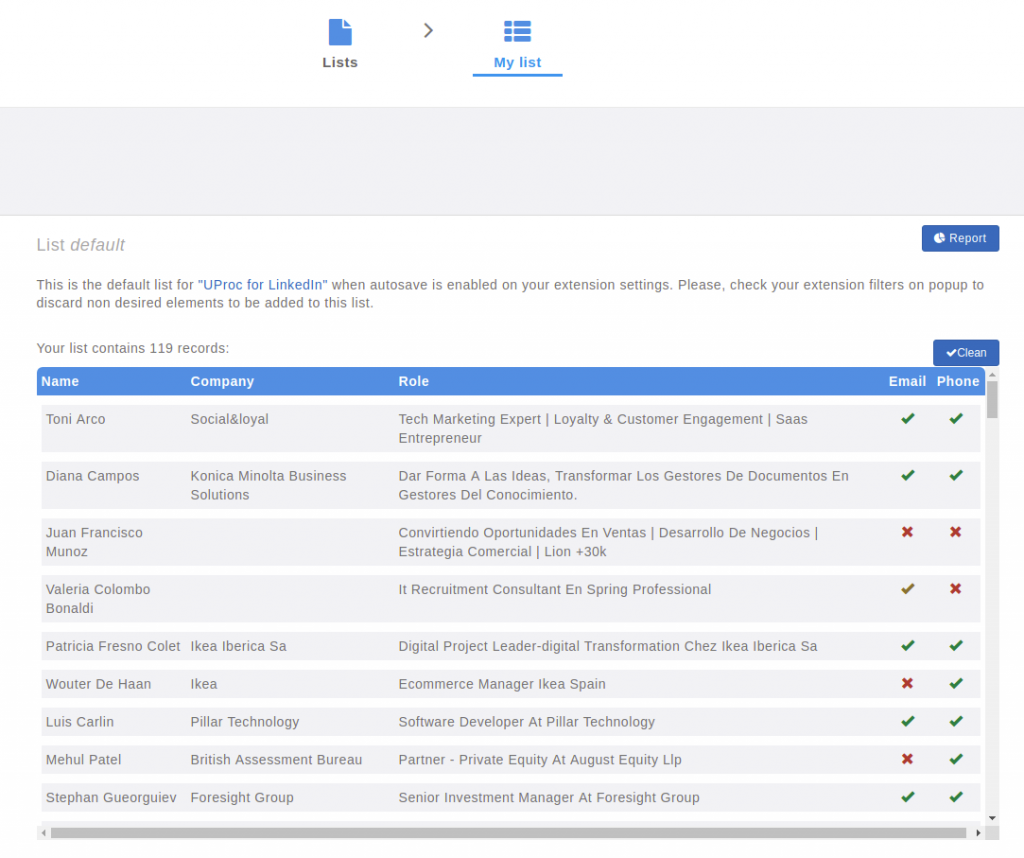Screen dimensions: 1024x858
Task: Click Wouter De Haan's email red cross
Action: 907,684
